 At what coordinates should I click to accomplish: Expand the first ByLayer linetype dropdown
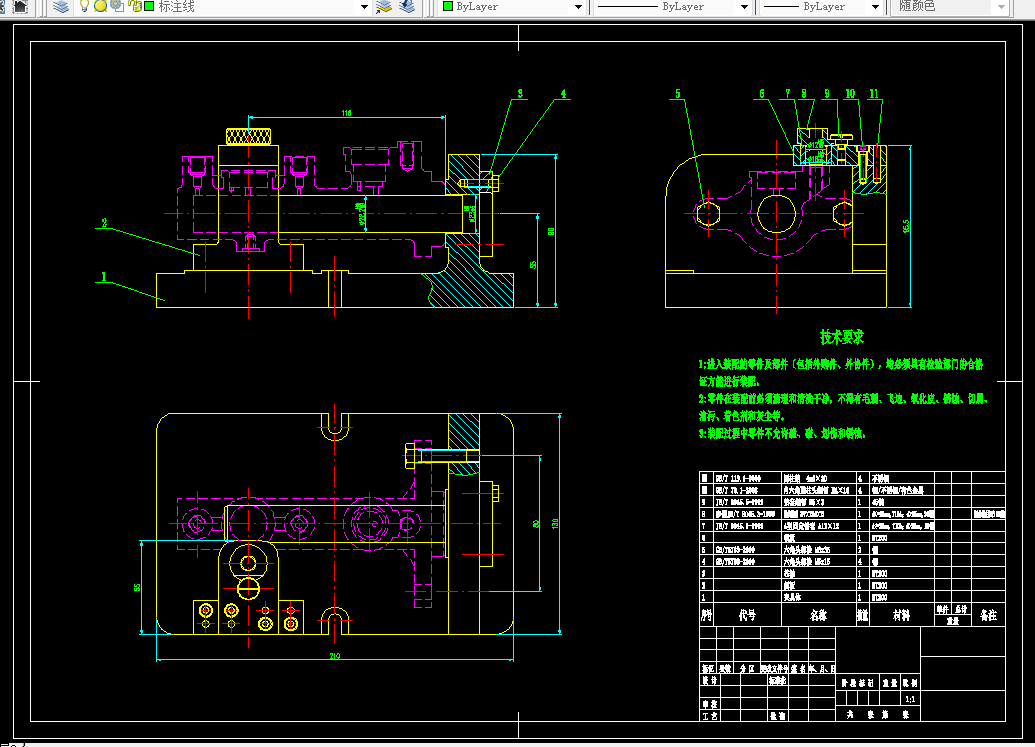tap(744, 7)
